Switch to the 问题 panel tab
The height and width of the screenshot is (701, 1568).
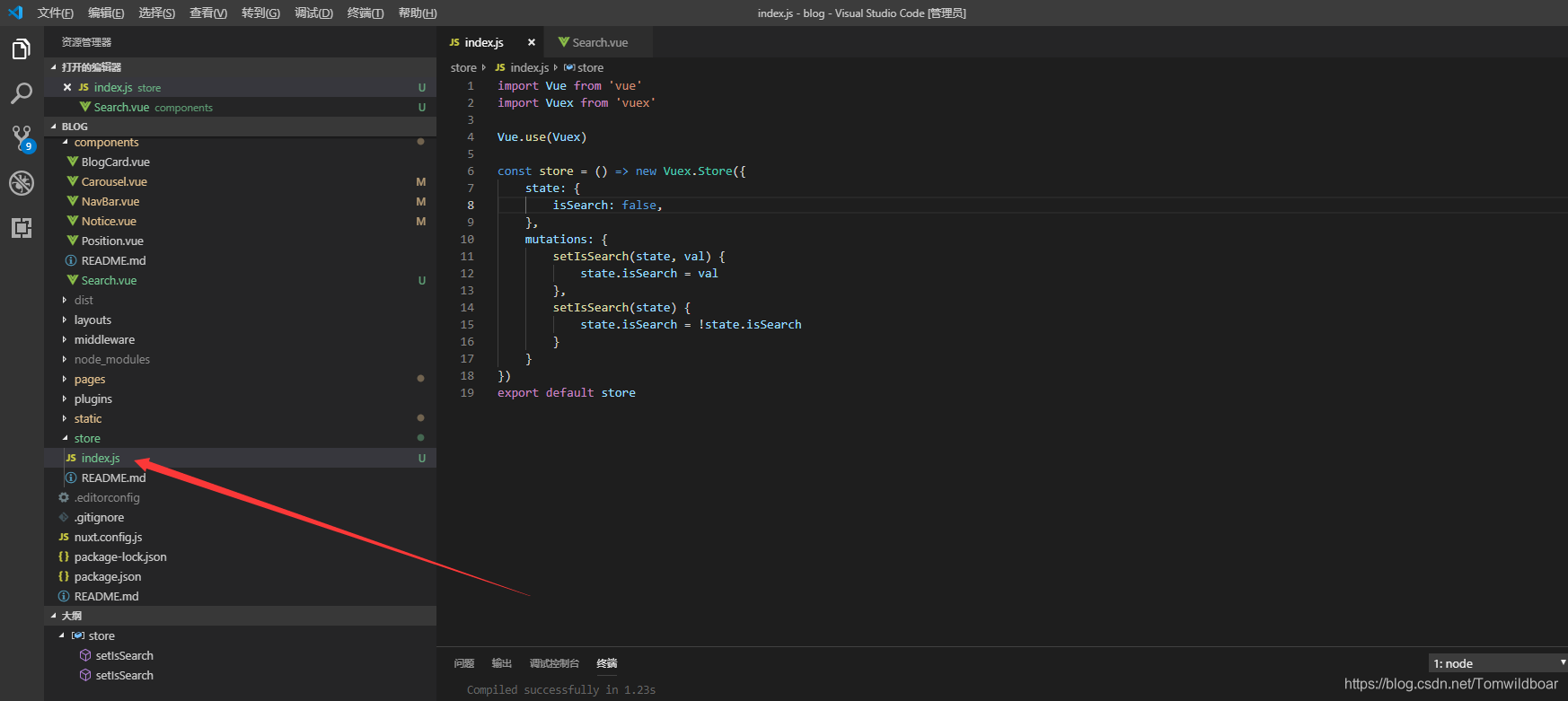[463, 663]
